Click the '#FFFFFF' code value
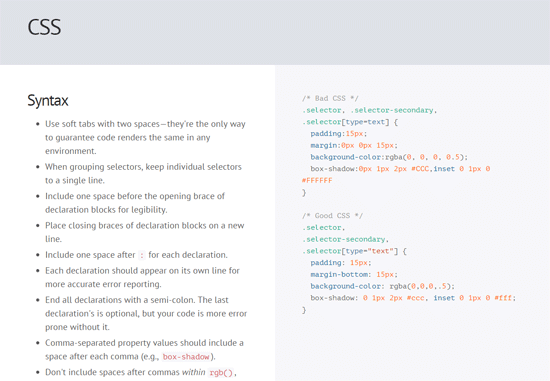Screen dimensions: 550x381 317,181
